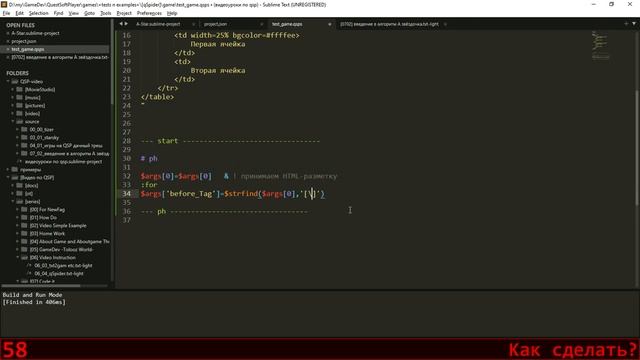This screenshot has height=360, width=640.
Task: Click the [MovieStudio] folder icon
Action: (x=19, y=89)
